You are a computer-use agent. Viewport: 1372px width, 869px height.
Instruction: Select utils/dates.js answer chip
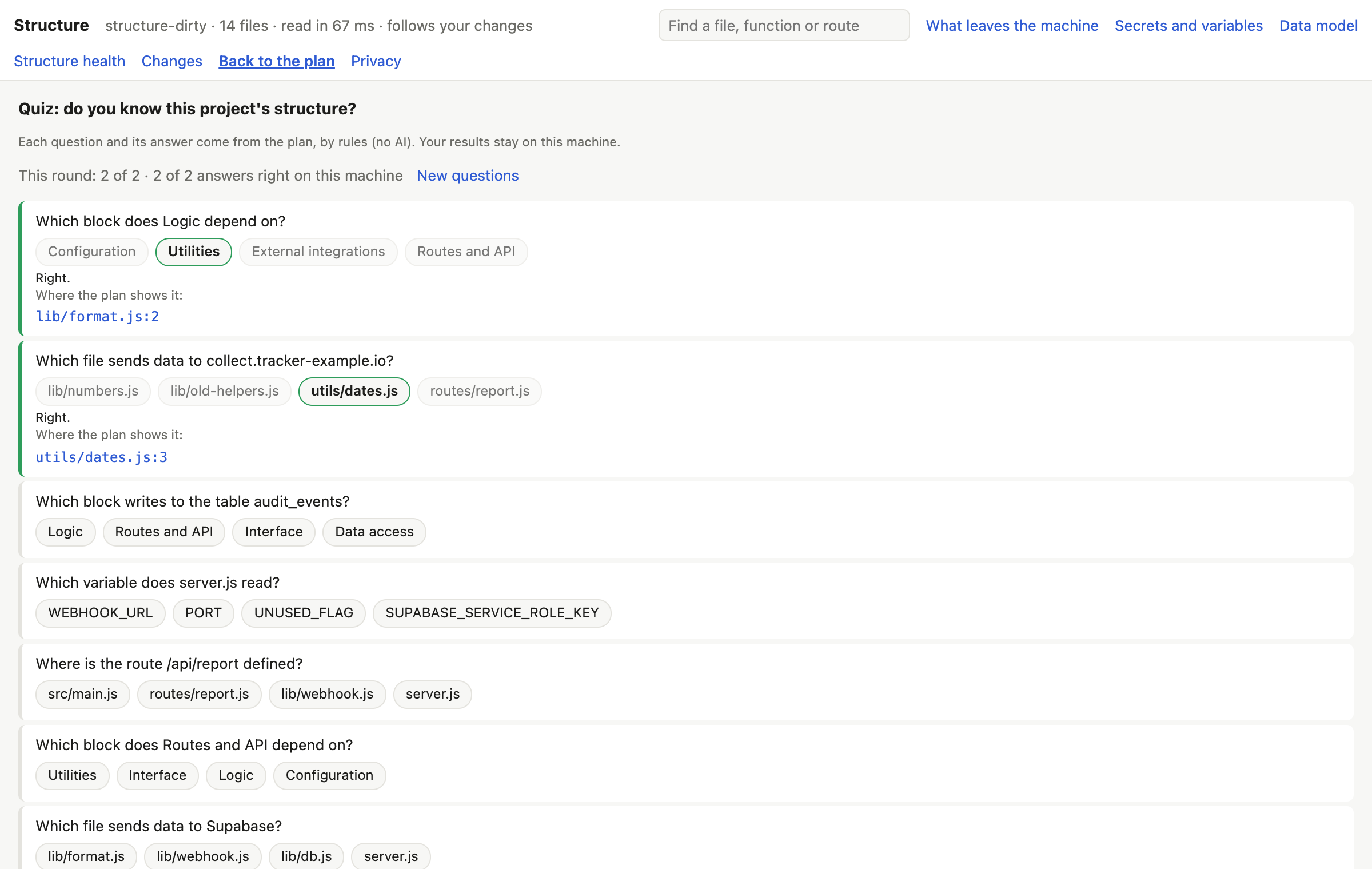354,391
